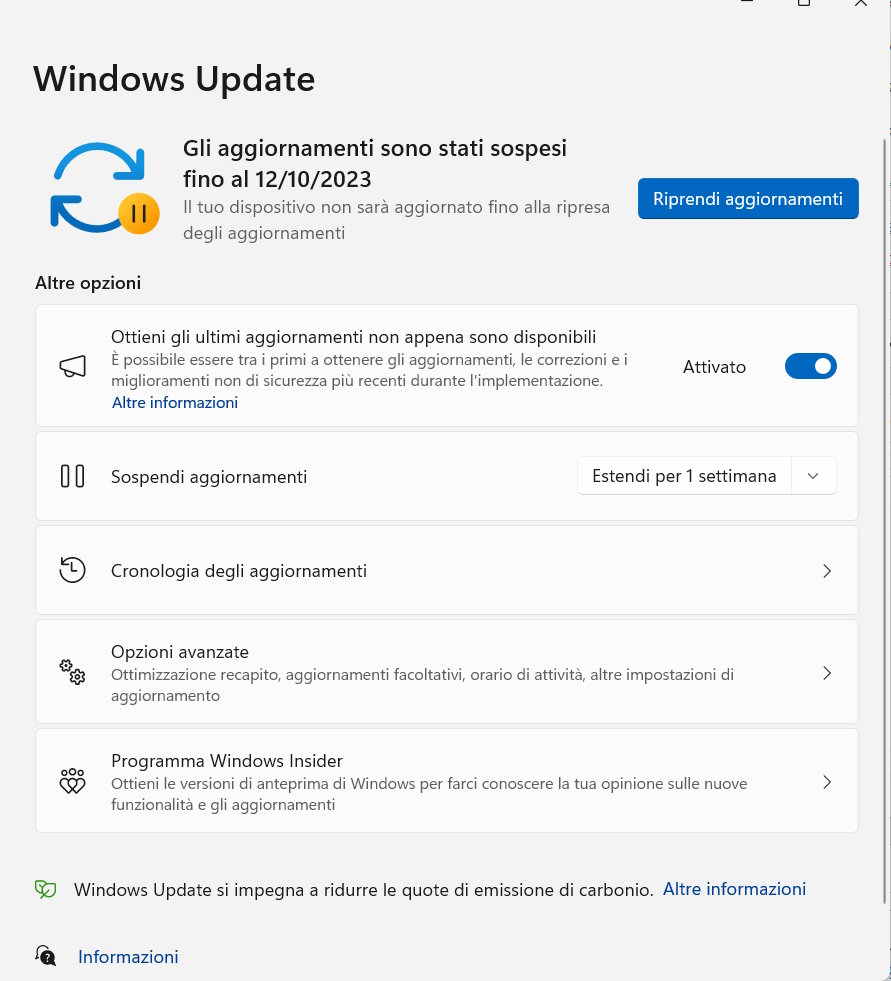Click the Windows Insider hearts icon

[73, 781]
